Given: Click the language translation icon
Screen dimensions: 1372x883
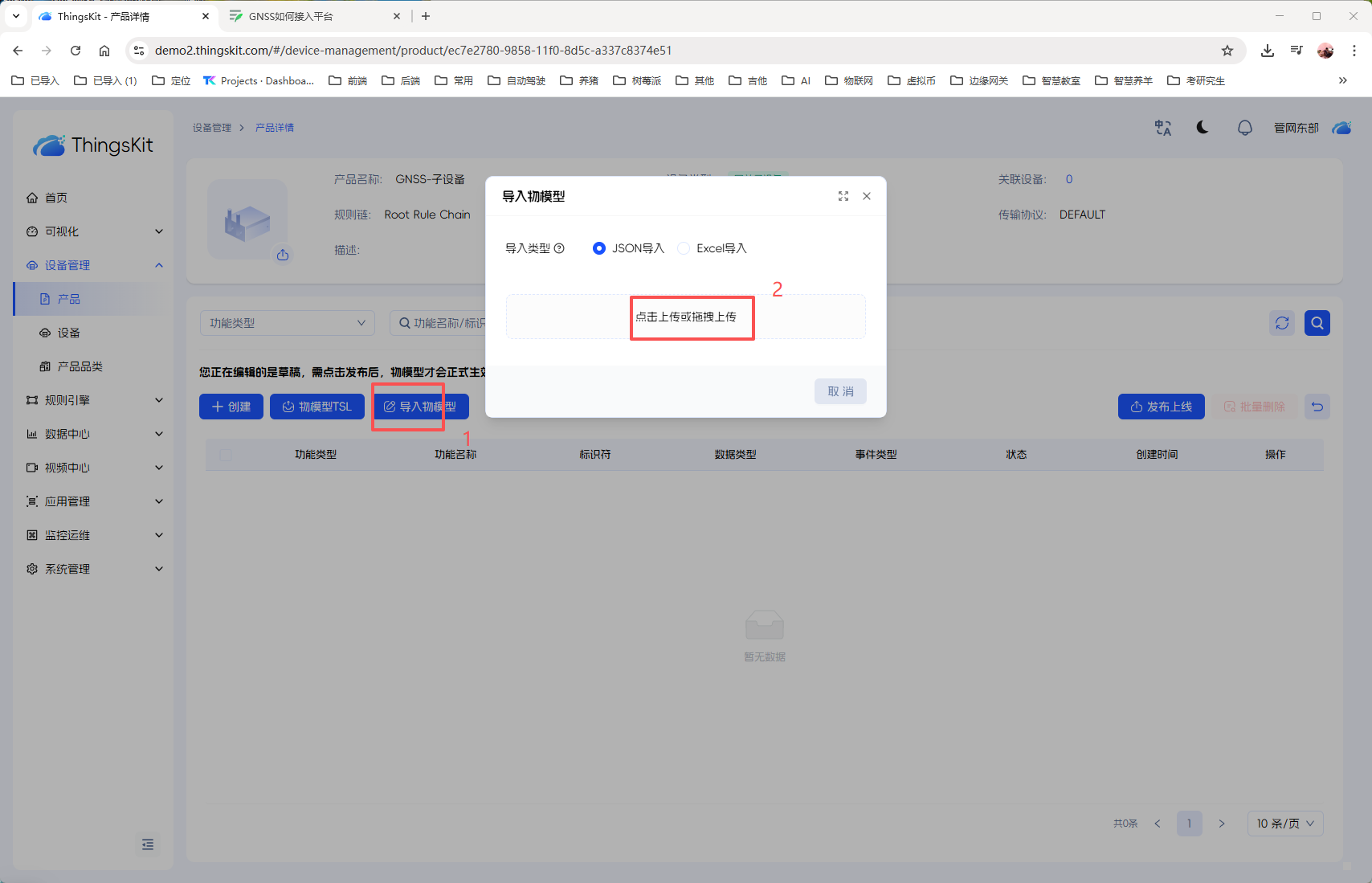Looking at the screenshot, I should (1162, 128).
